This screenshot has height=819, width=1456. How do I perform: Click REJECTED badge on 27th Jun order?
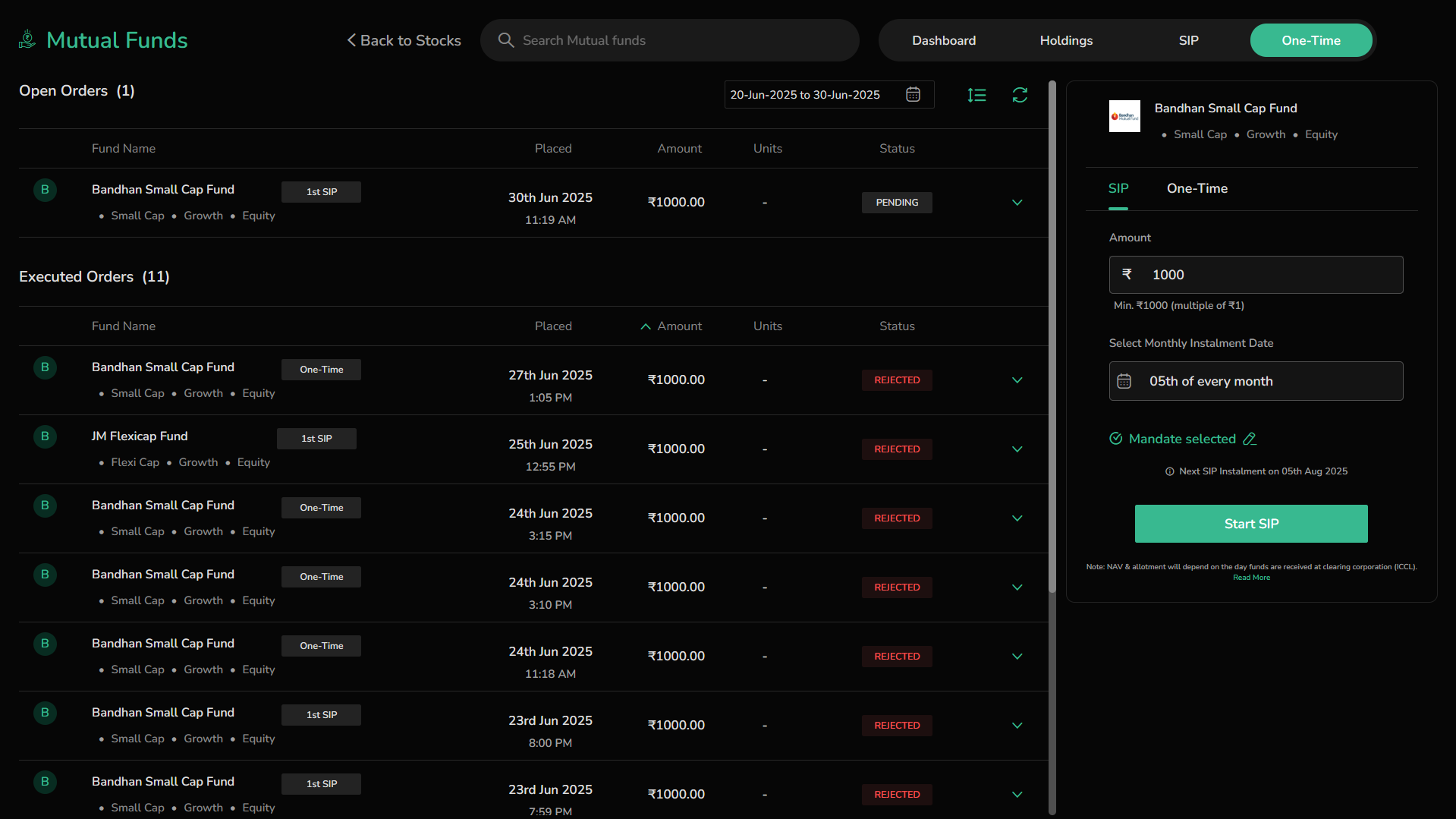(897, 380)
